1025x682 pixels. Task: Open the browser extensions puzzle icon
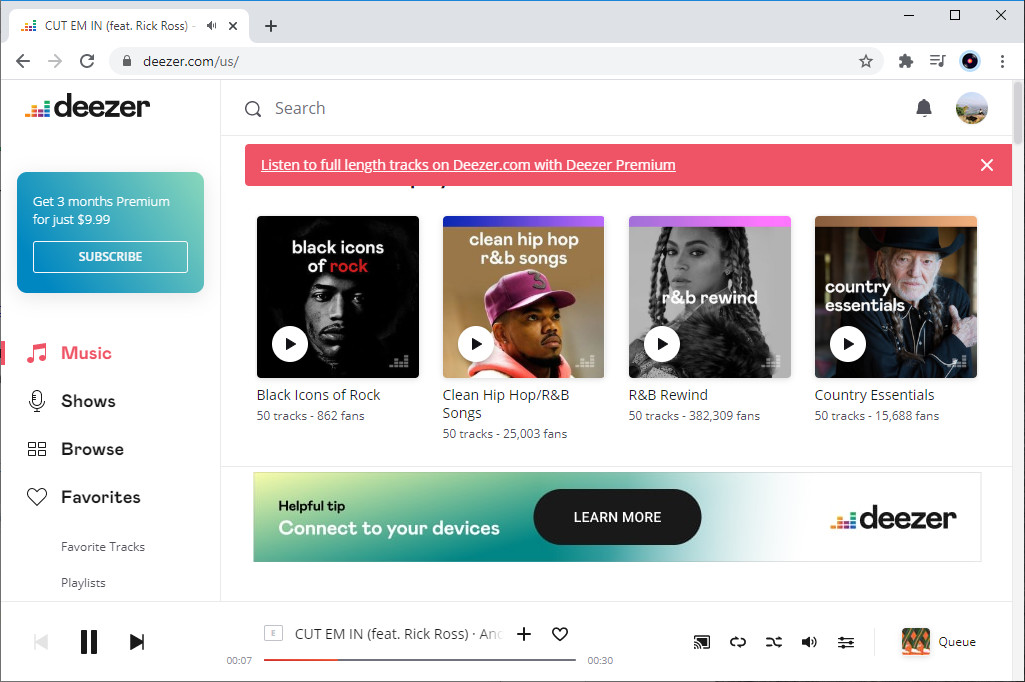(905, 61)
